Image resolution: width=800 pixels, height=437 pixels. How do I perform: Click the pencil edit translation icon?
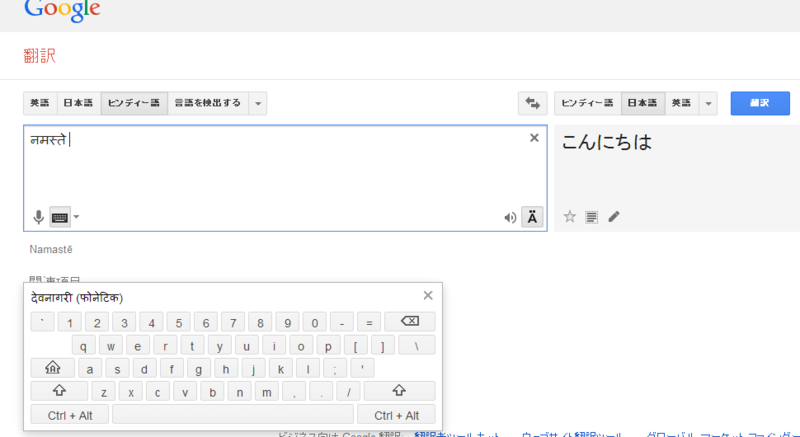click(x=614, y=217)
